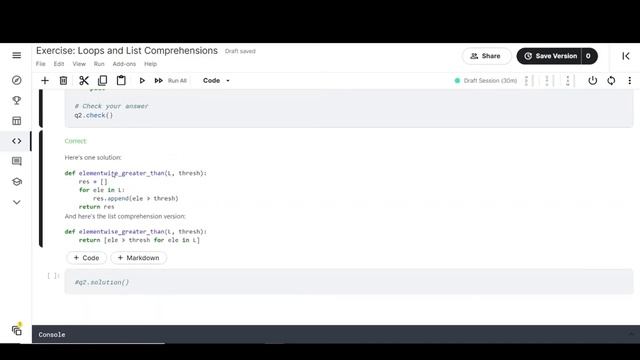Collapse the right sidebar panel arrow
Viewport: 640px width, 360px height.
pos(626,56)
